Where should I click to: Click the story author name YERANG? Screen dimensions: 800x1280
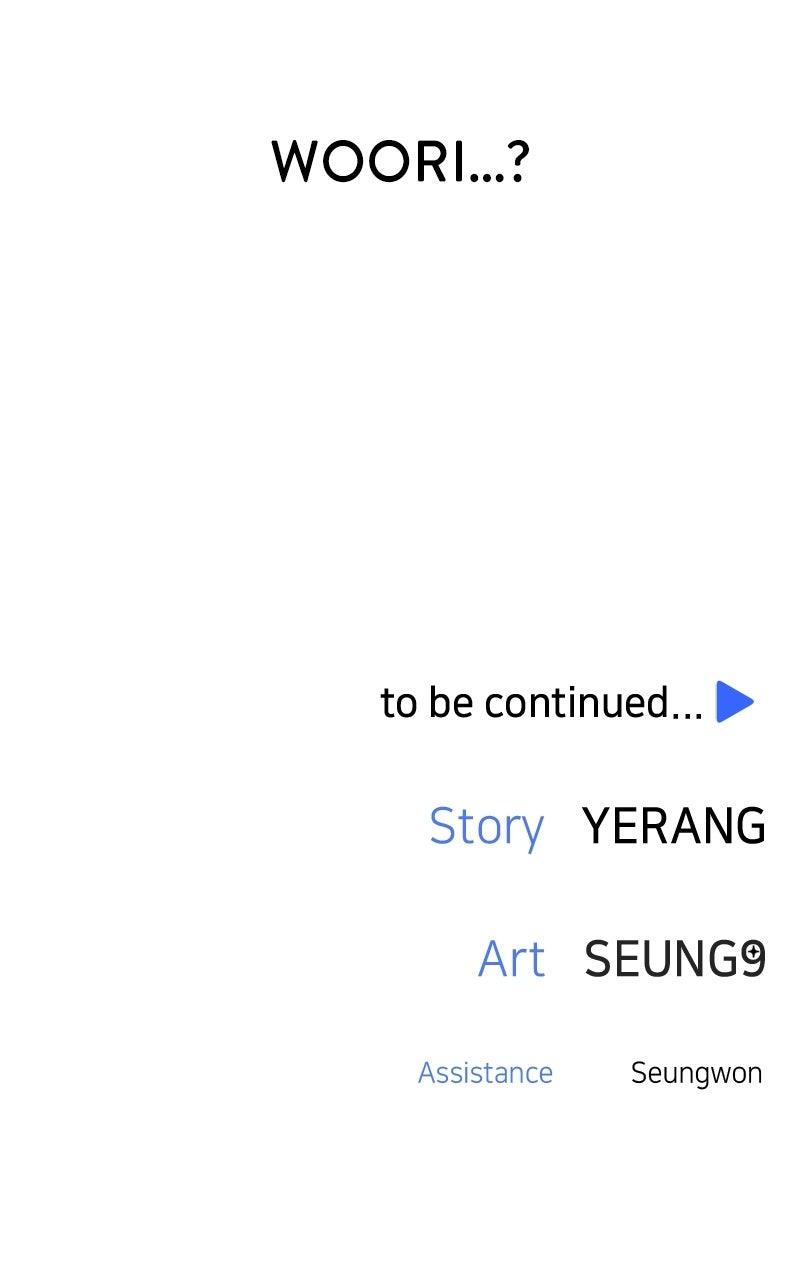pyautogui.click(x=673, y=827)
